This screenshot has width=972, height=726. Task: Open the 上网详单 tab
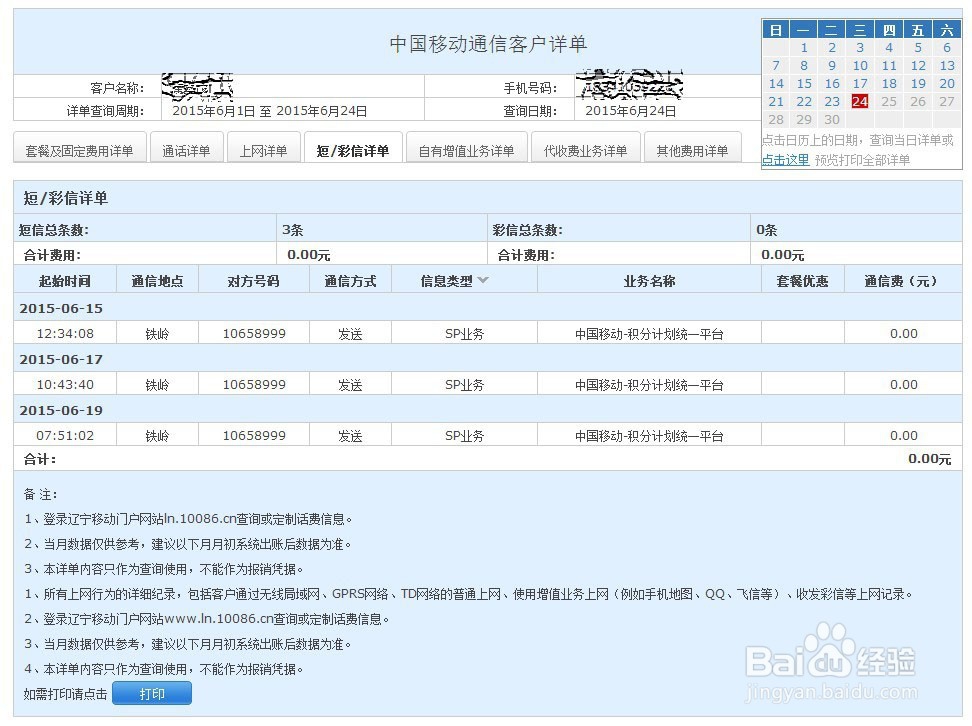263,148
